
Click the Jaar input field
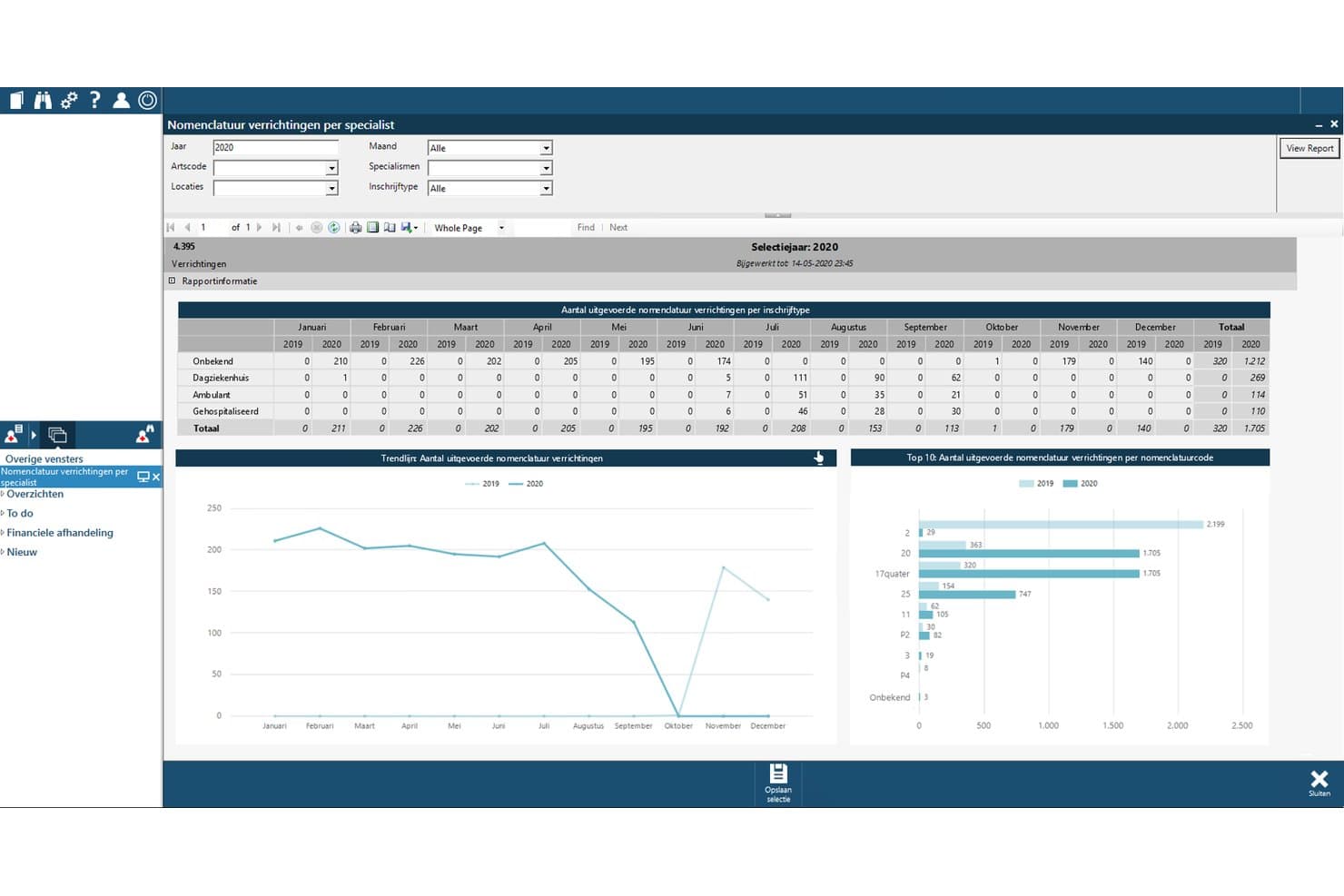[275, 147]
